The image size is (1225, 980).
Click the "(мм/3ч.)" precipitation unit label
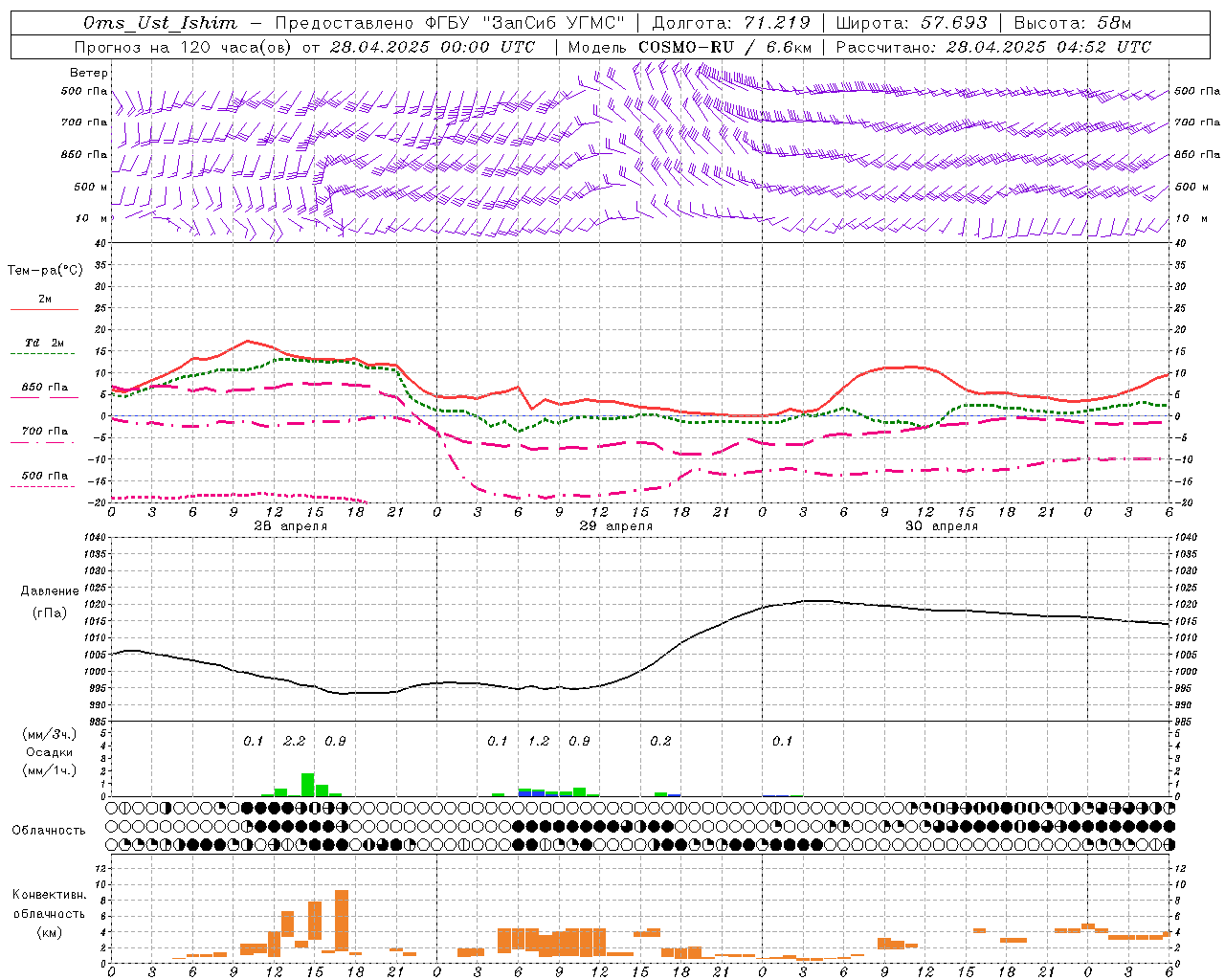(x=48, y=734)
